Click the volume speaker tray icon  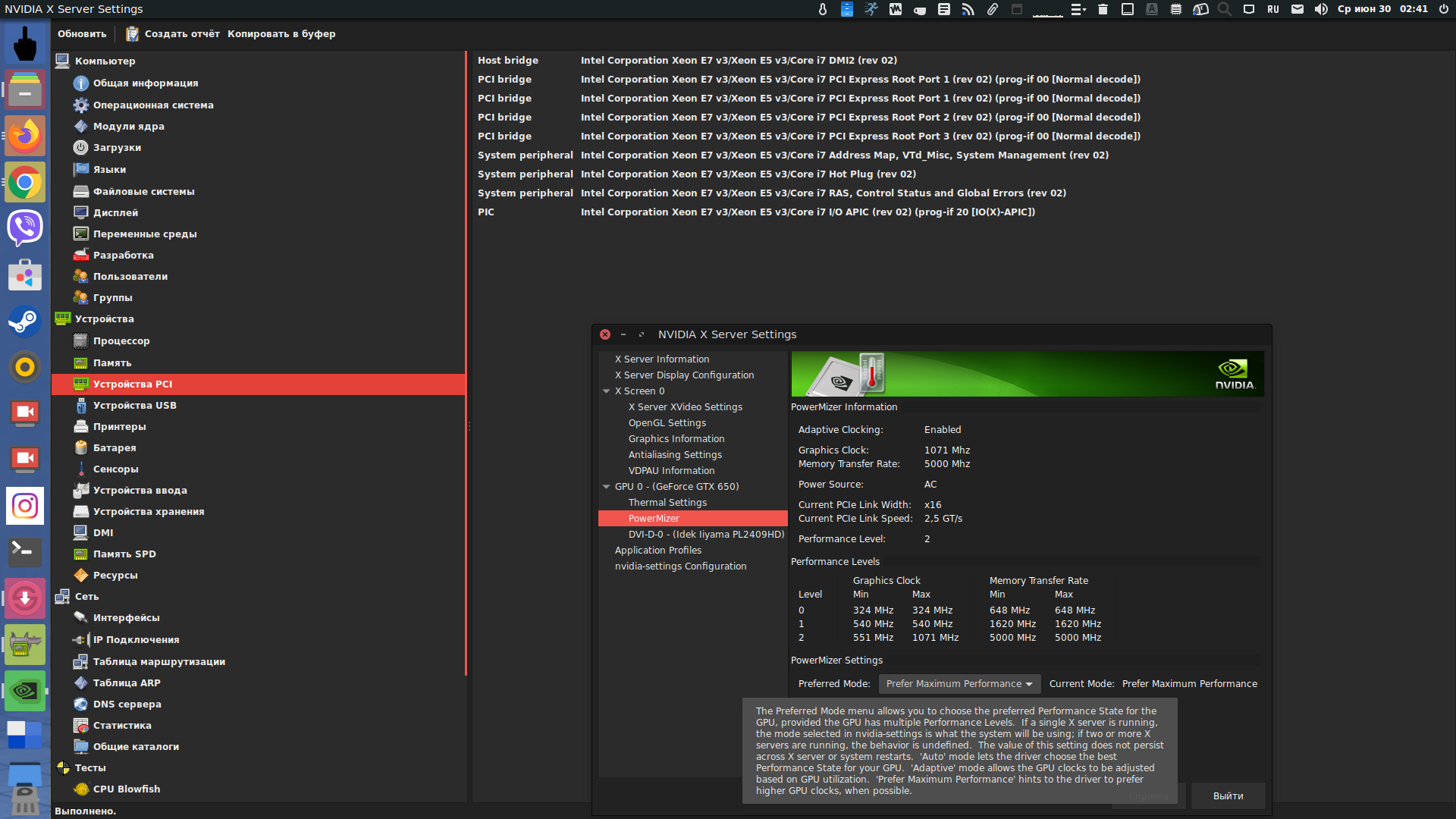1321,9
